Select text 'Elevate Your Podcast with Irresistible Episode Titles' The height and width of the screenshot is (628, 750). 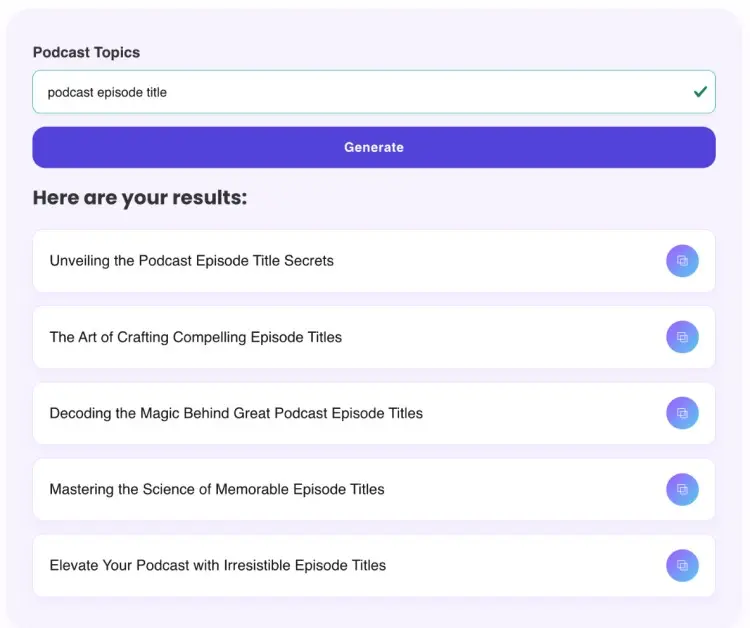point(218,565)
